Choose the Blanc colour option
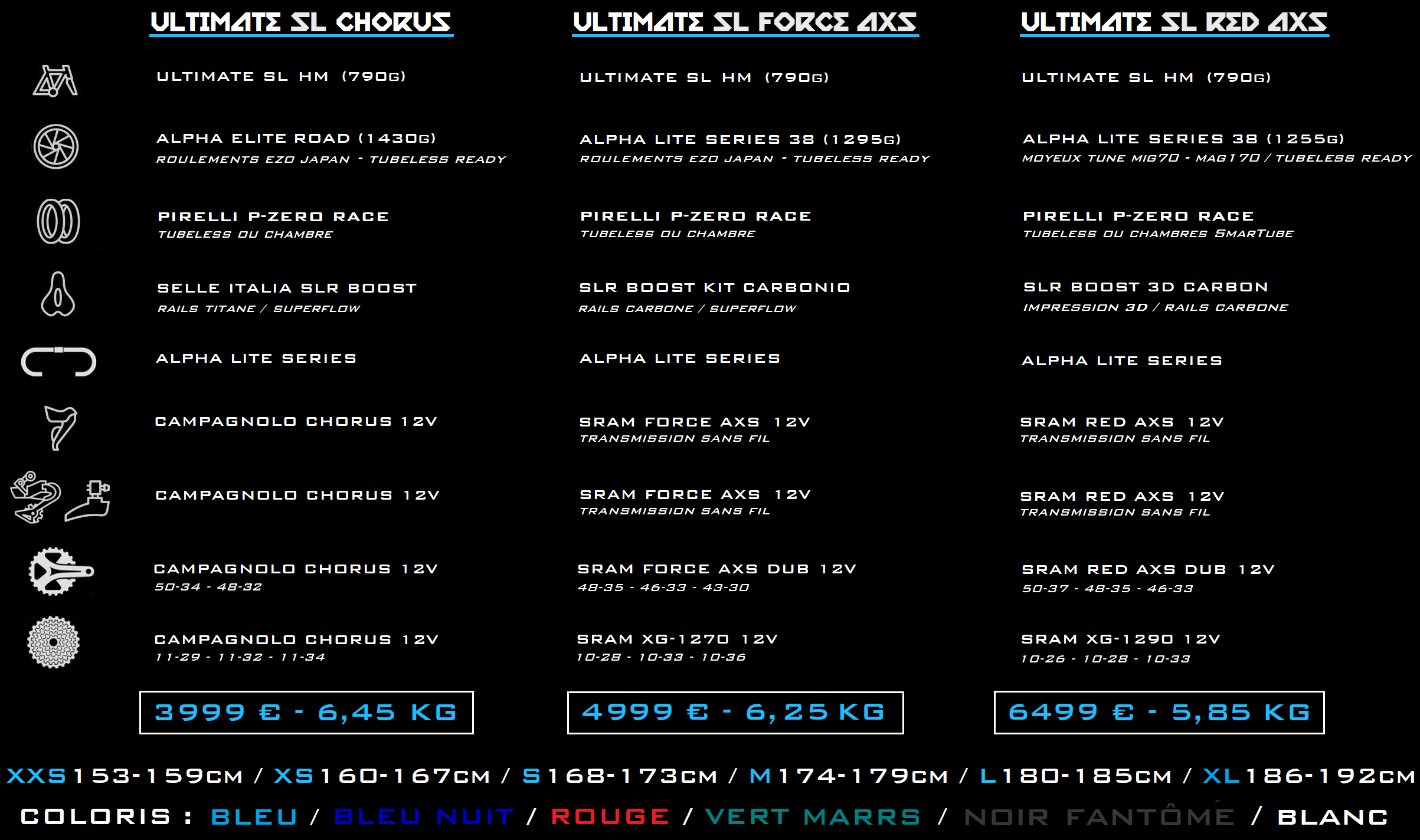This screenshot has width=1420, height=840. point(1333,817)
